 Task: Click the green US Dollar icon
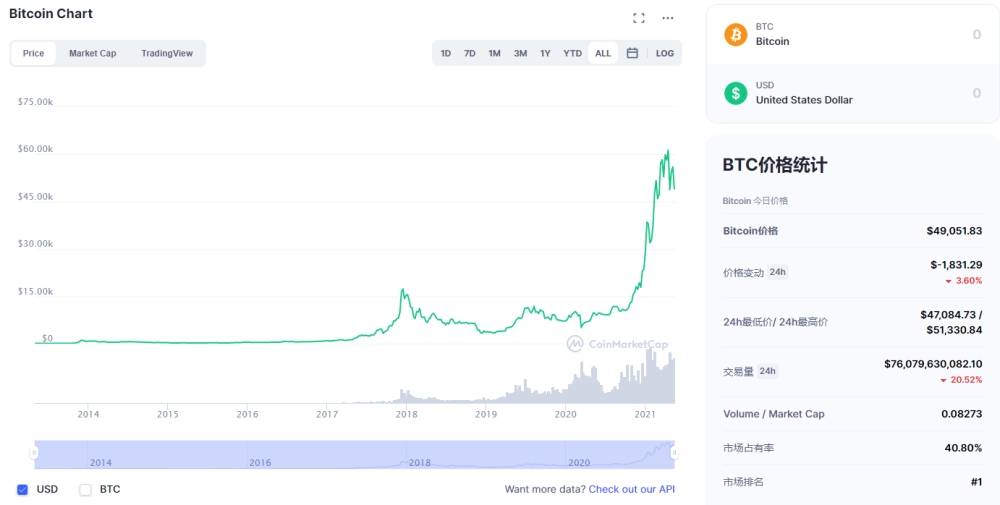(x=735, y=93)
